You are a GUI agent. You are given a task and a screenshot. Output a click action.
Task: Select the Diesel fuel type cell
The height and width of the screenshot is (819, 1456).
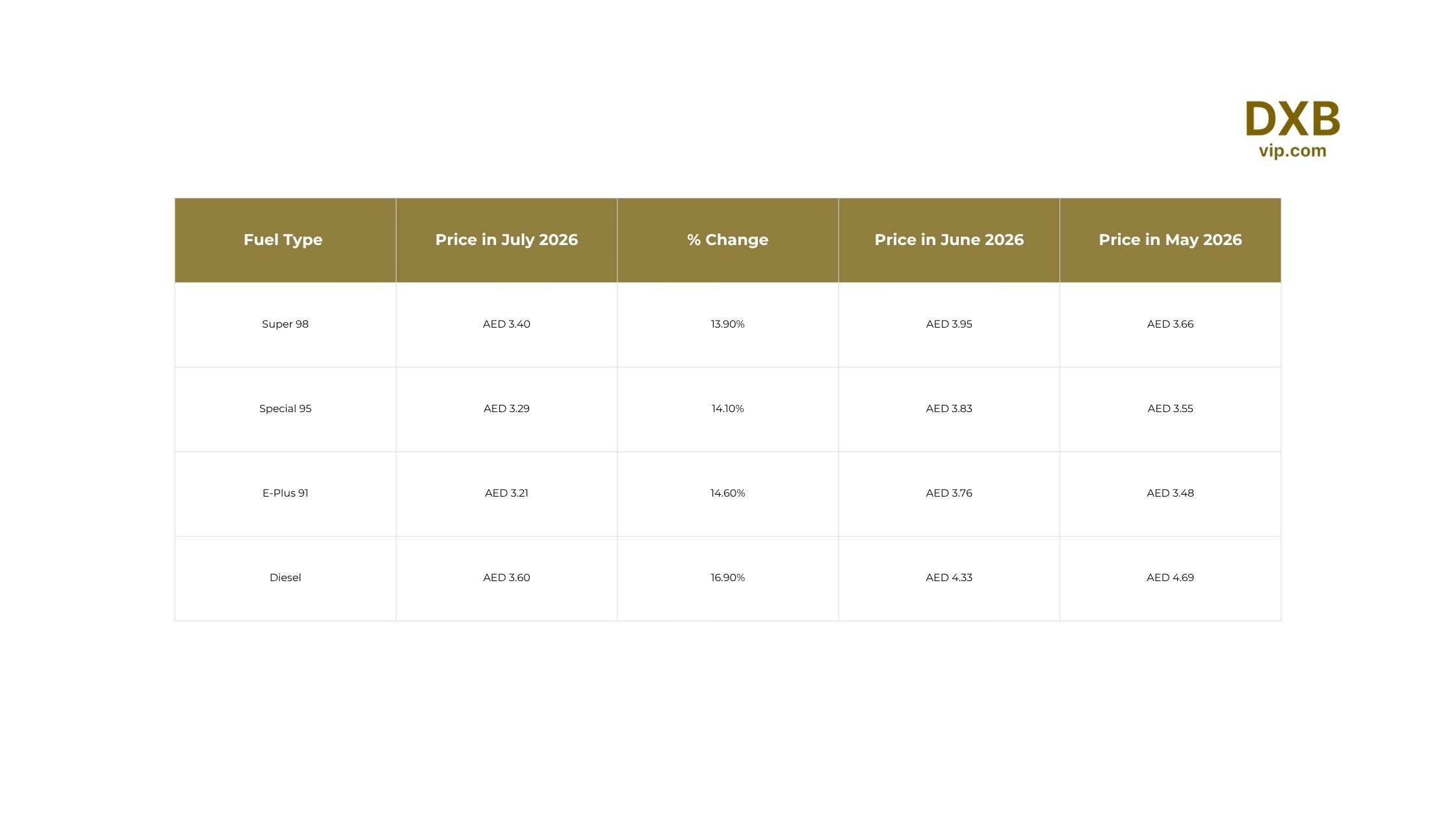[285, 578]
